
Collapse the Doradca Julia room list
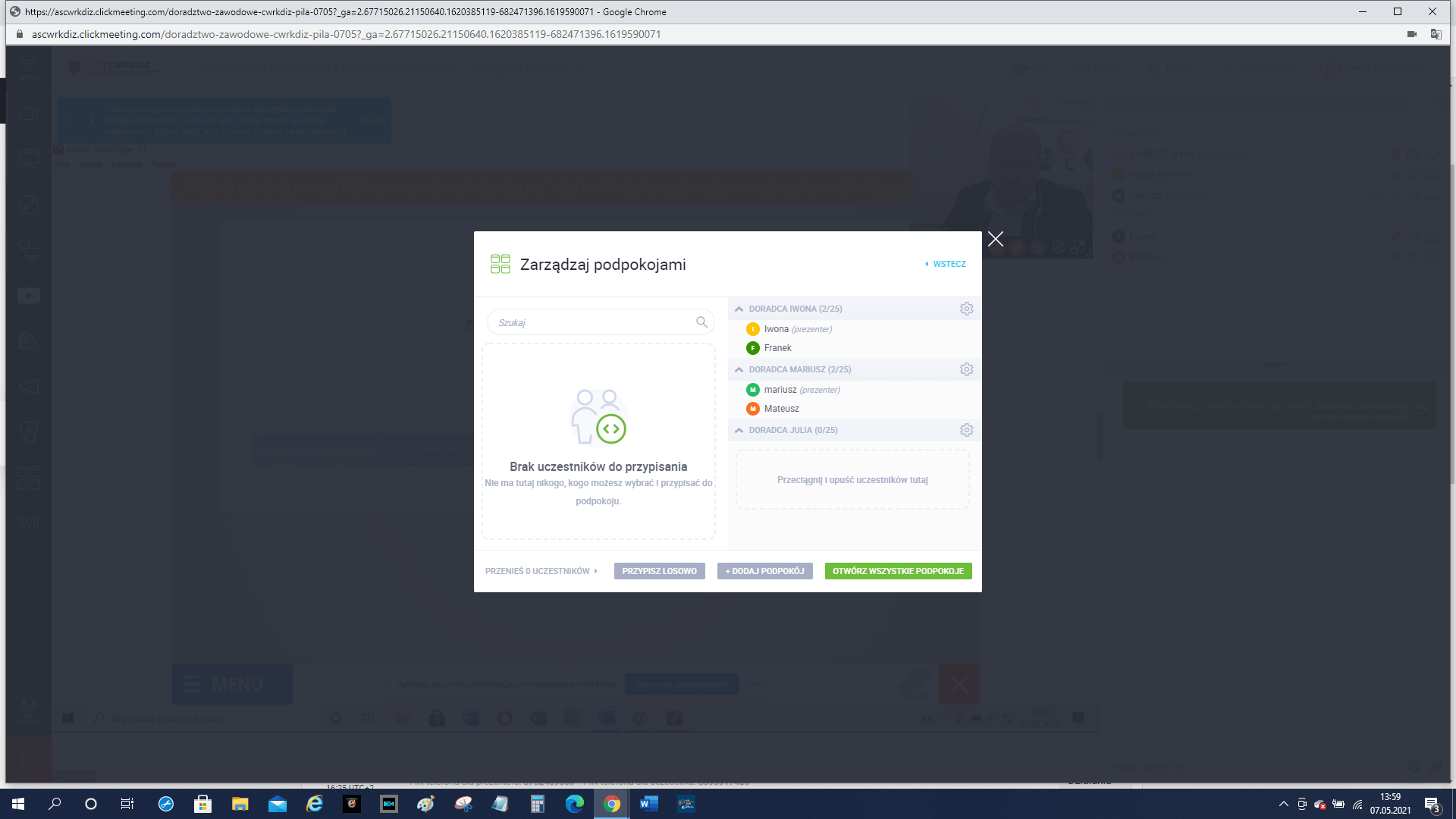(x=739, y=430)
